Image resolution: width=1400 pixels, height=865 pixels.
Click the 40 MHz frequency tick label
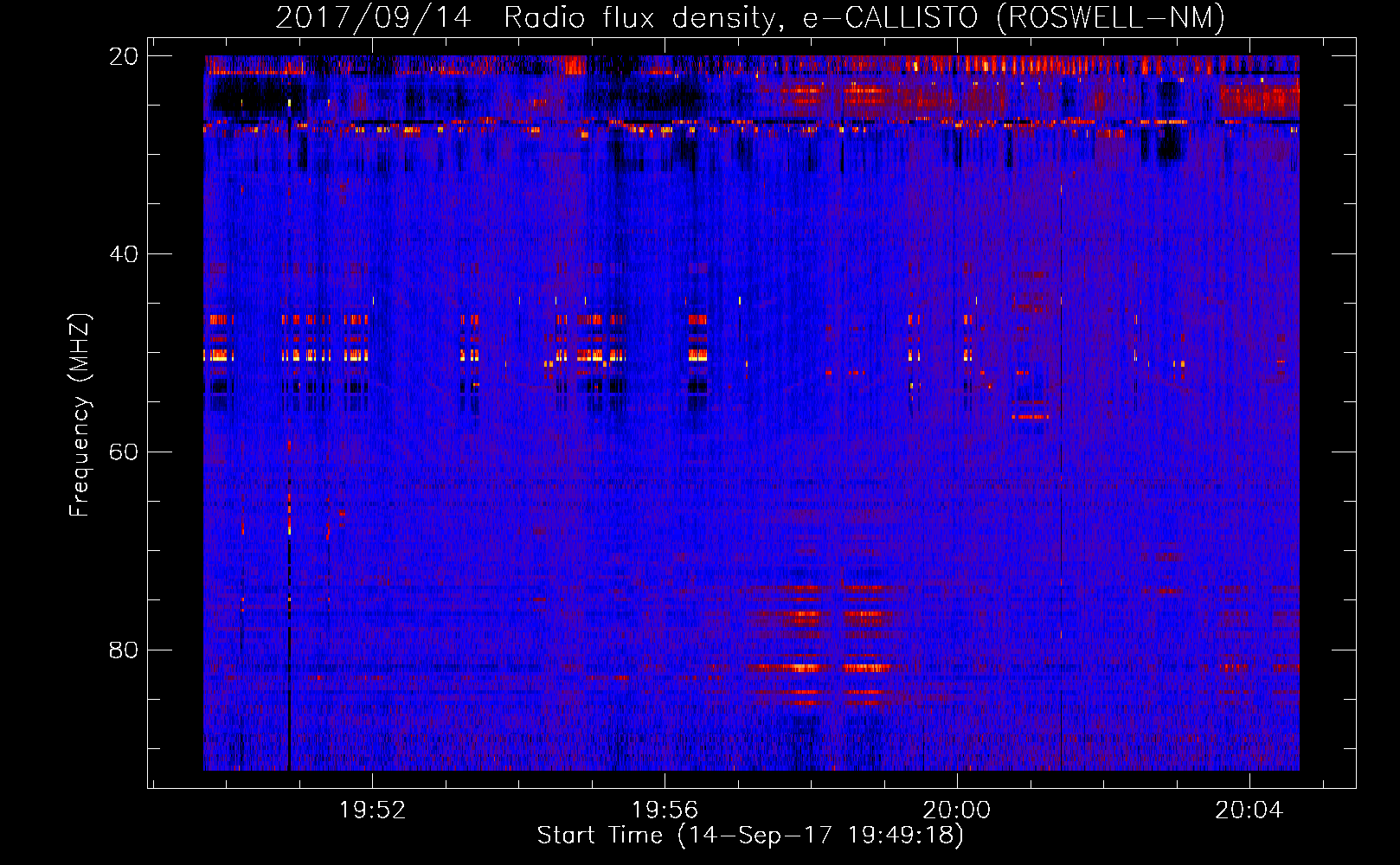click(x=124, y=254)
